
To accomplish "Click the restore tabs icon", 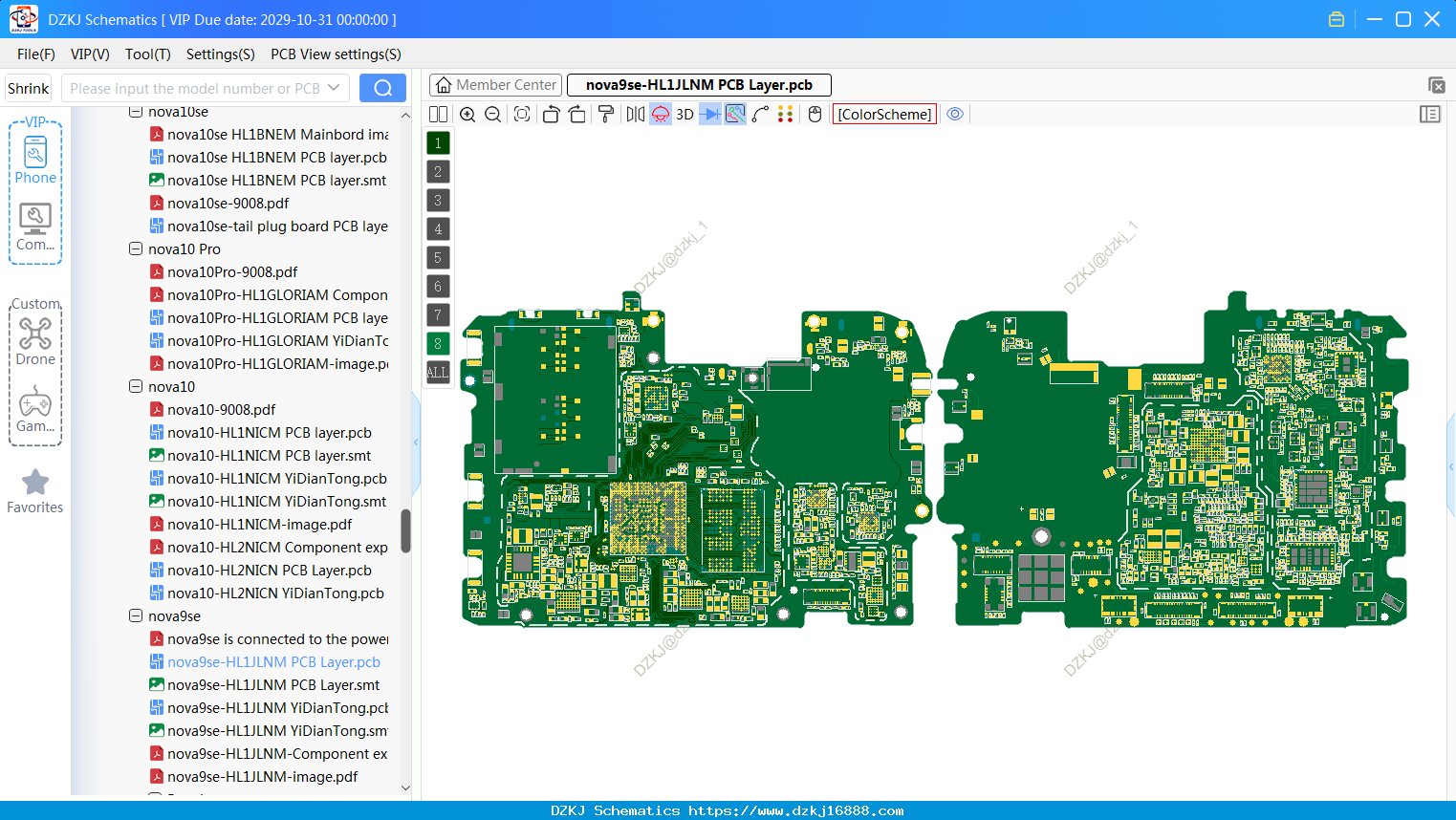I will click(x=1436, y=86).
